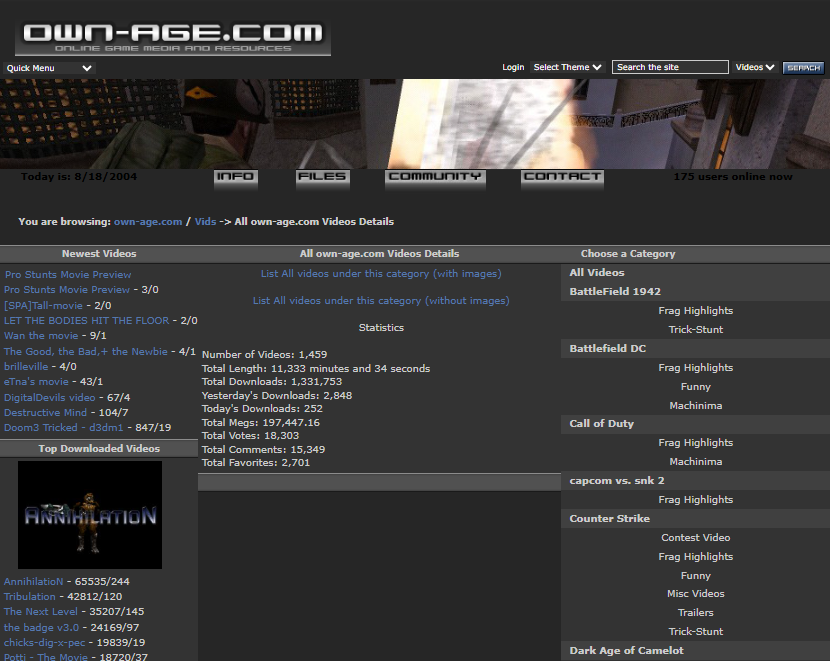This screenshot has width=830, height=661.
Task: Select Trick-Stunt under Counter Strike
Action: 696,632
